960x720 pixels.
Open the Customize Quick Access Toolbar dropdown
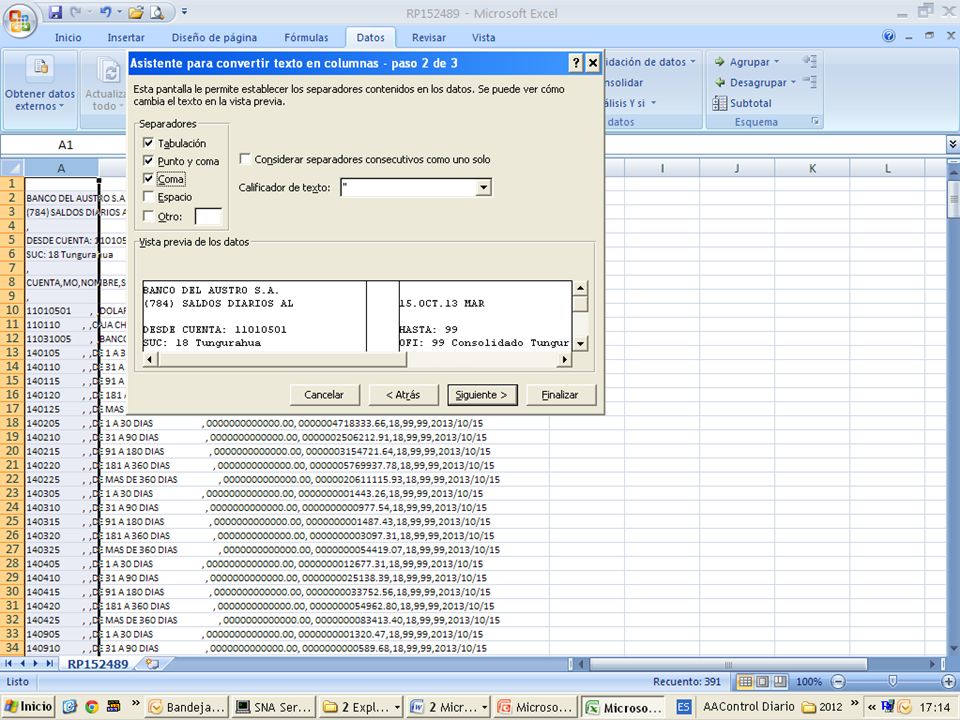point(184,12)
